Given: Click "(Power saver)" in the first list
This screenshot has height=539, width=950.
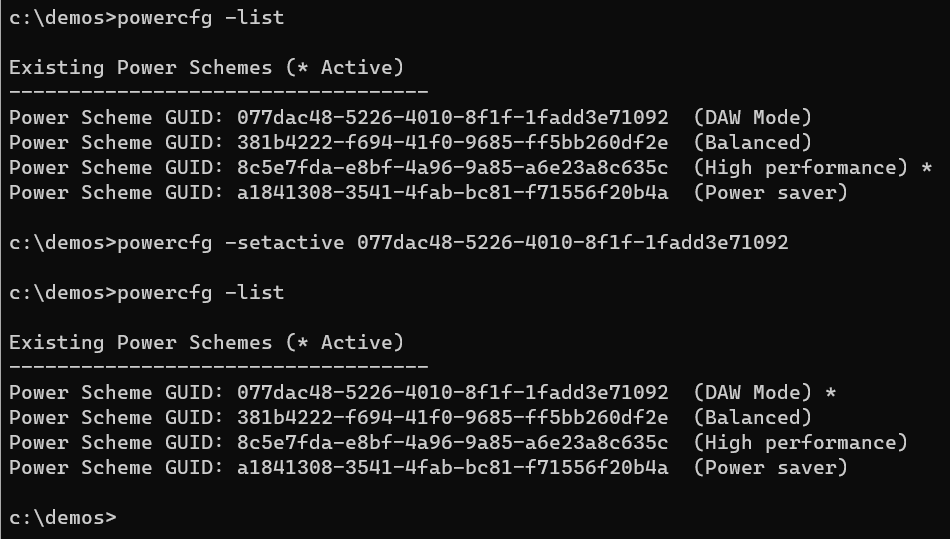Looking at the screenshot, I should [770, 192].
